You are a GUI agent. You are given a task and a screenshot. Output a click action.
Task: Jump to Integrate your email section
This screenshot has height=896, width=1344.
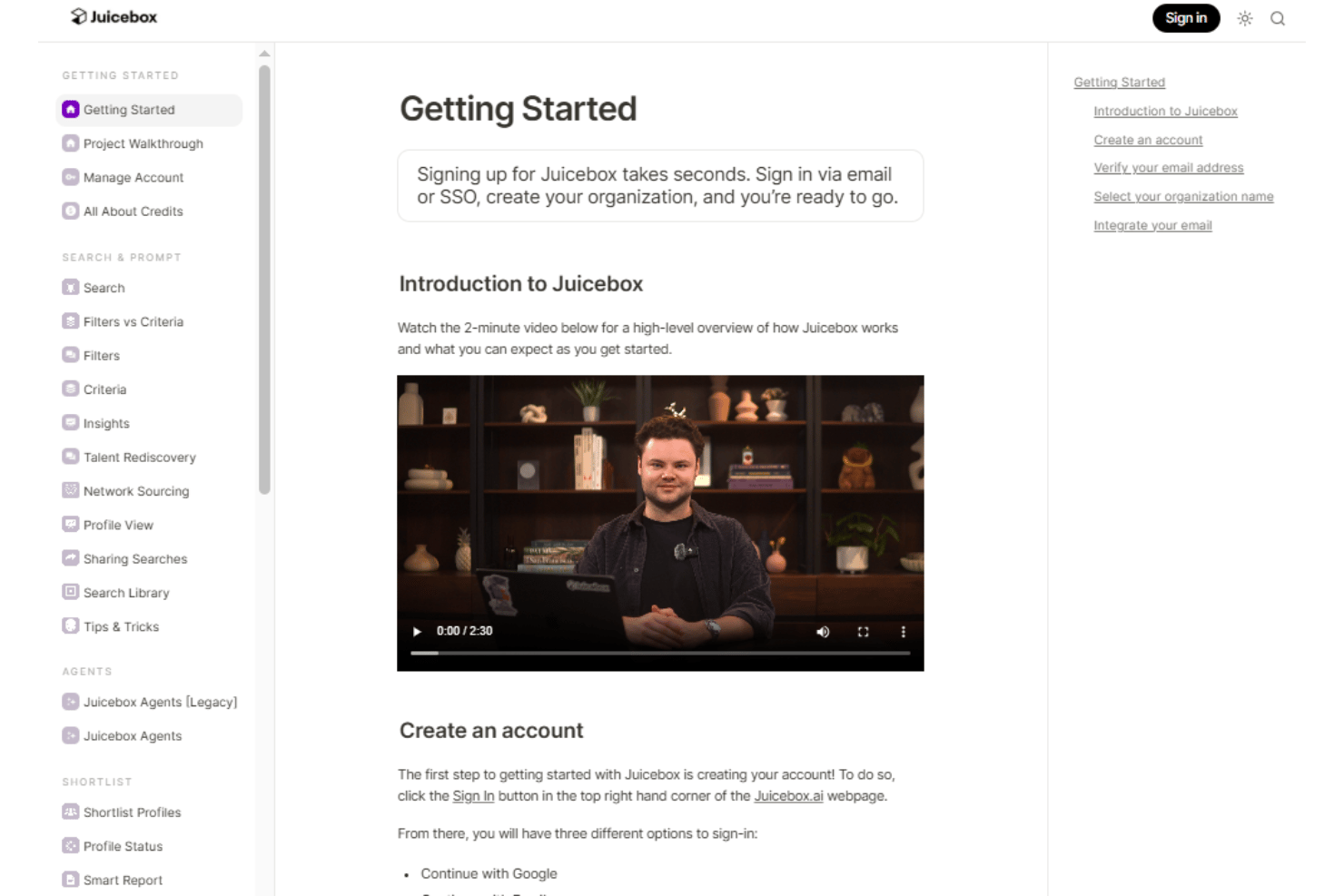click(1152, 225)
